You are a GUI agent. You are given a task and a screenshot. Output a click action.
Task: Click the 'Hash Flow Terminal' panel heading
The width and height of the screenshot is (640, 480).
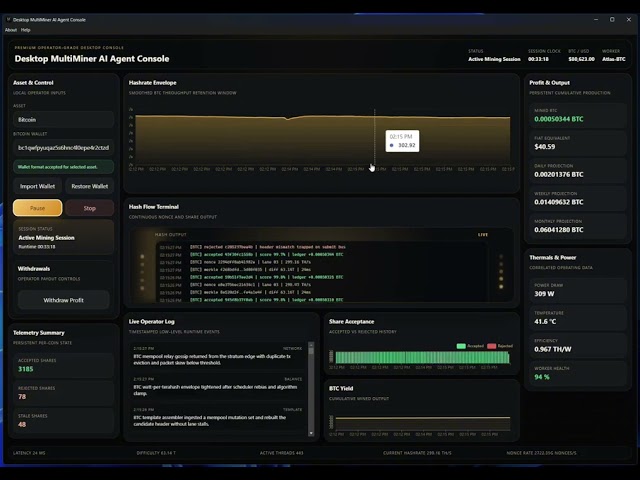(x=153, y=207)
